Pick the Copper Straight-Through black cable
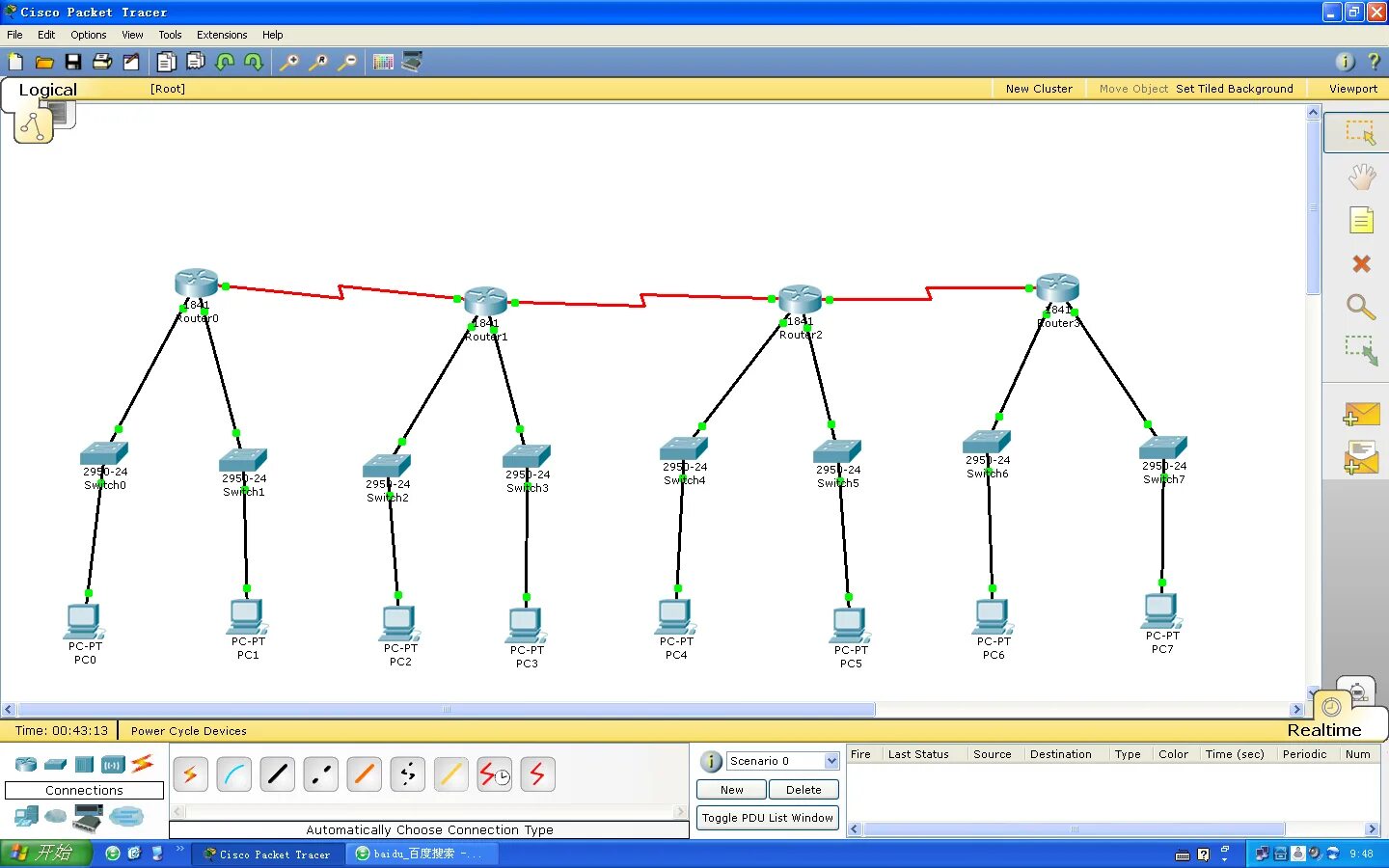Image resolution: width=1389 pixels, height=868 pixels. pos(277,774)
